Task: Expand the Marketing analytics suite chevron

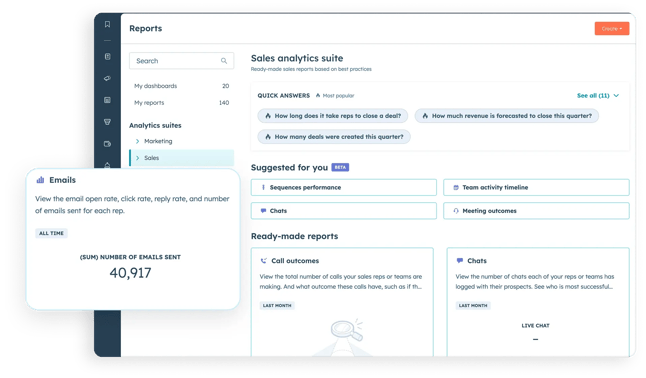Action: pyautogui.click(x=138, y=141)
